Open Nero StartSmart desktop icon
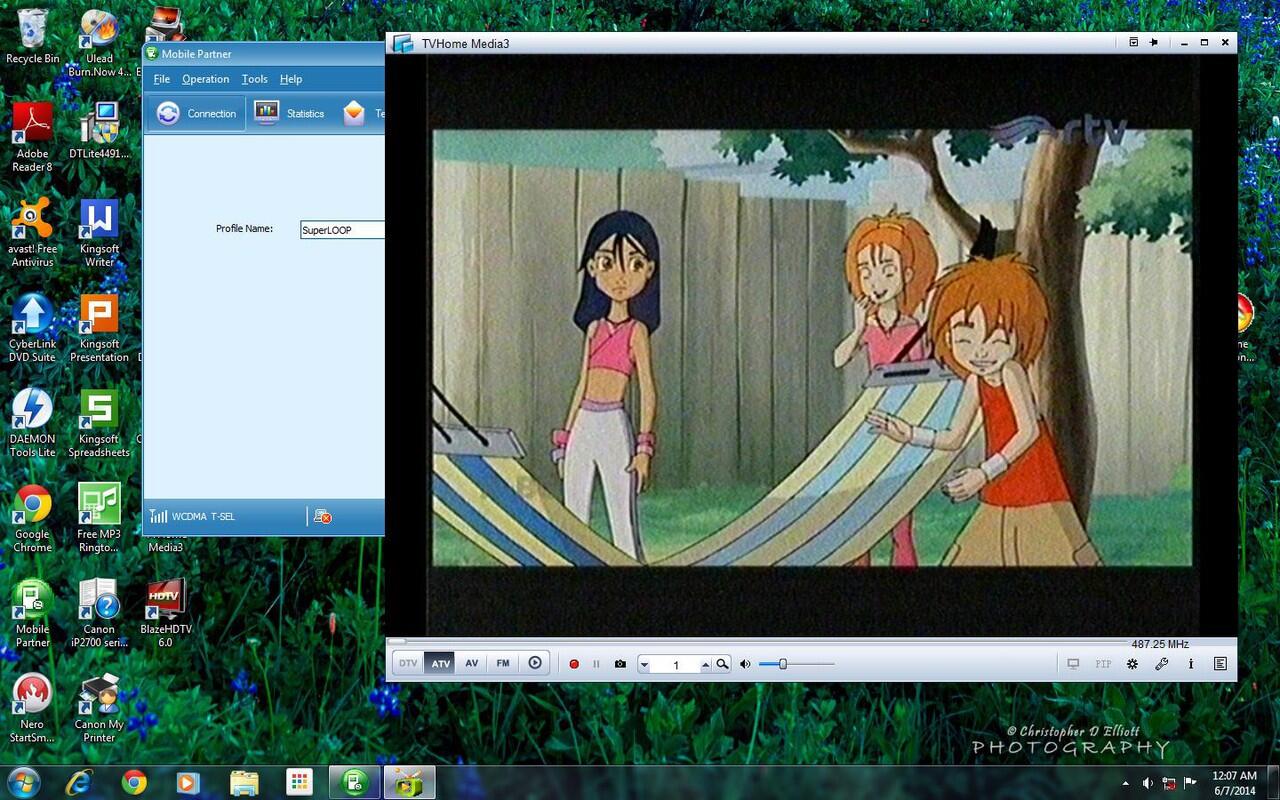 [x=32, y=707]
